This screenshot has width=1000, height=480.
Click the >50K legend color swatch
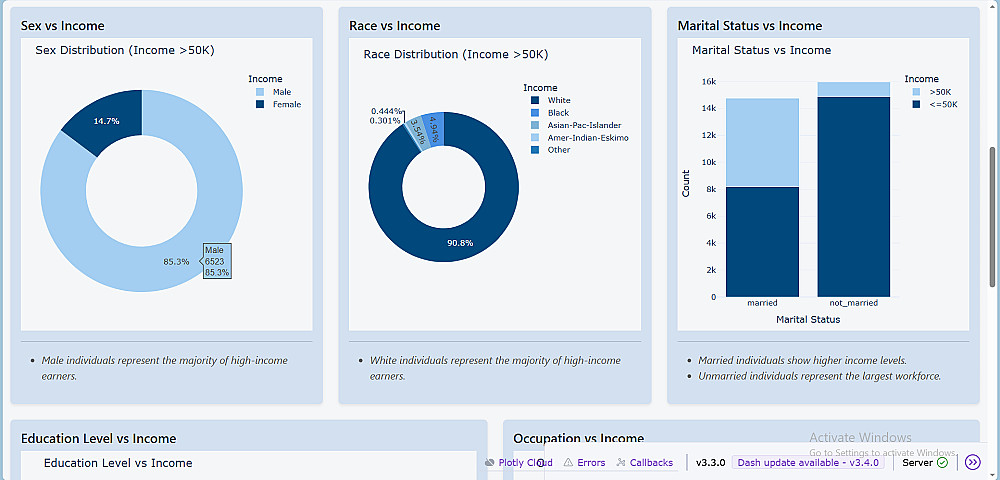click(x=916, y=92)
